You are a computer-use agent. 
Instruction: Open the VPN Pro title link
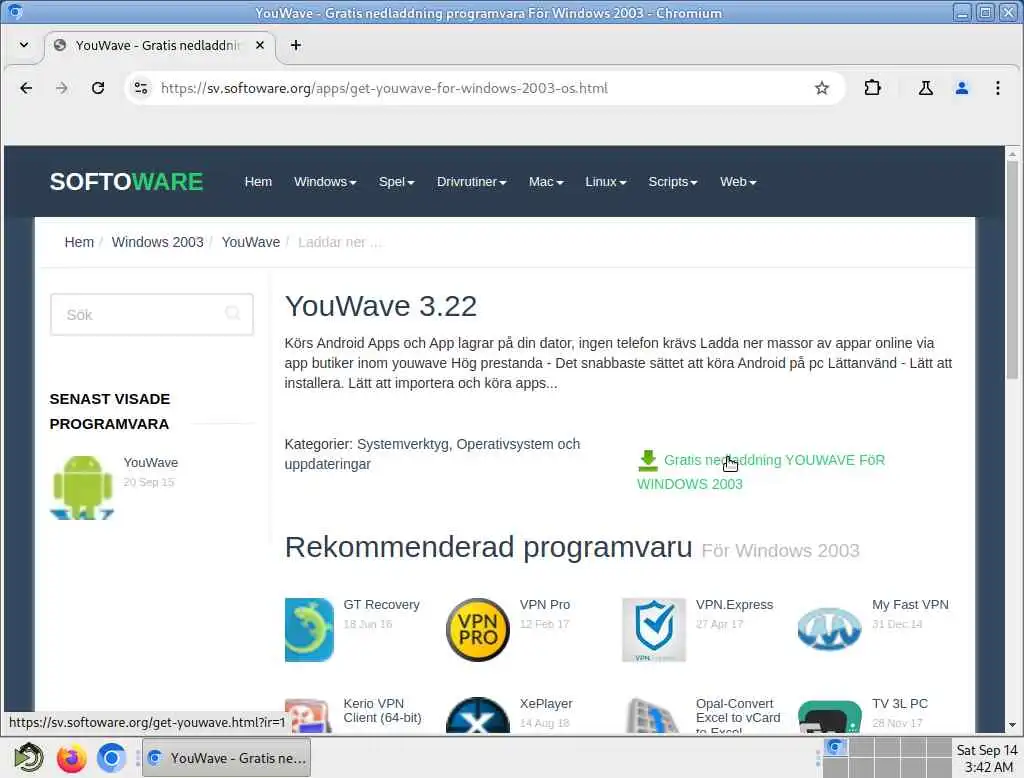click(545, 605)
